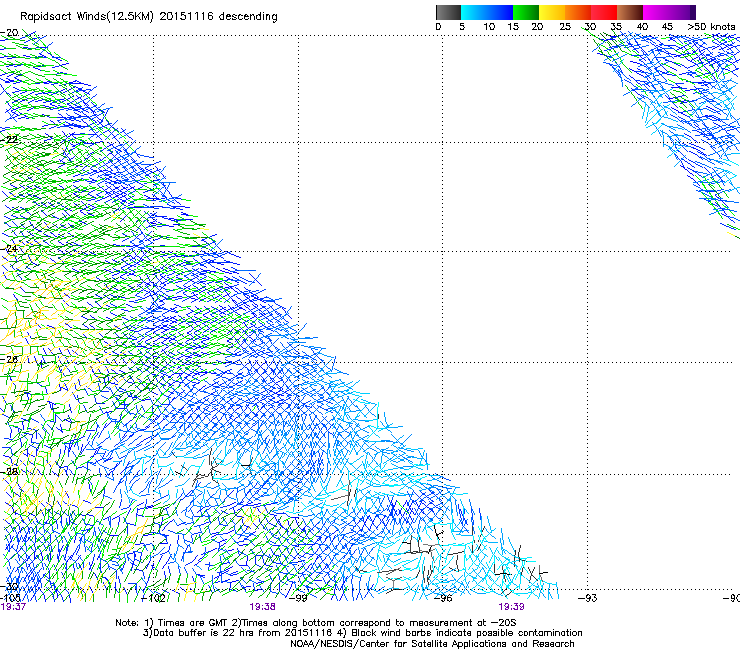Click the cyan-blue 5-15 knots legend segment
Image resolution: width=740 pixels, height=650 pixels.
tap(487, 12)
